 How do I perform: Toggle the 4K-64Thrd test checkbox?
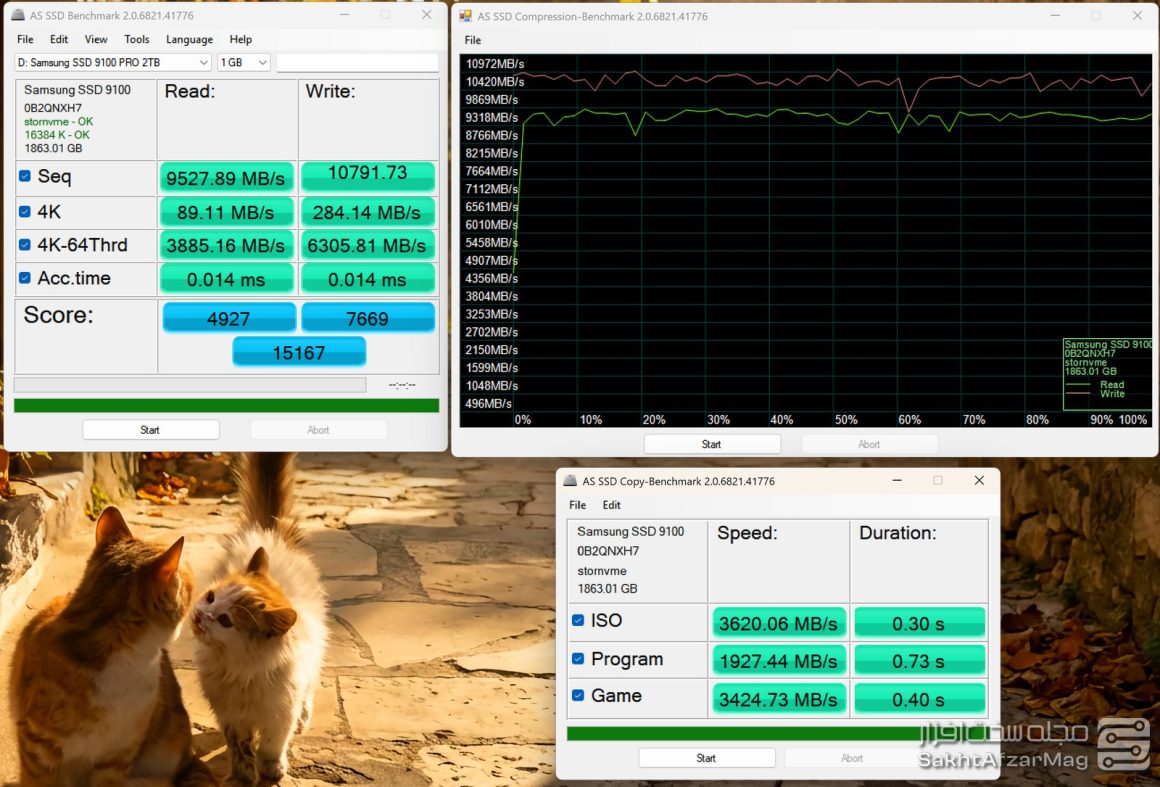coord(25,245)
